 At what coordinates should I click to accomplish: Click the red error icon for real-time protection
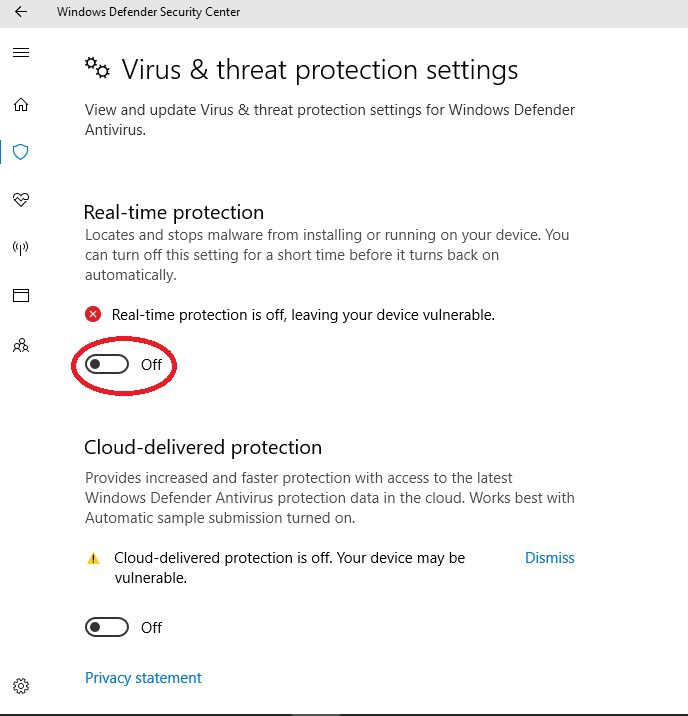click(x=93, y=314)
